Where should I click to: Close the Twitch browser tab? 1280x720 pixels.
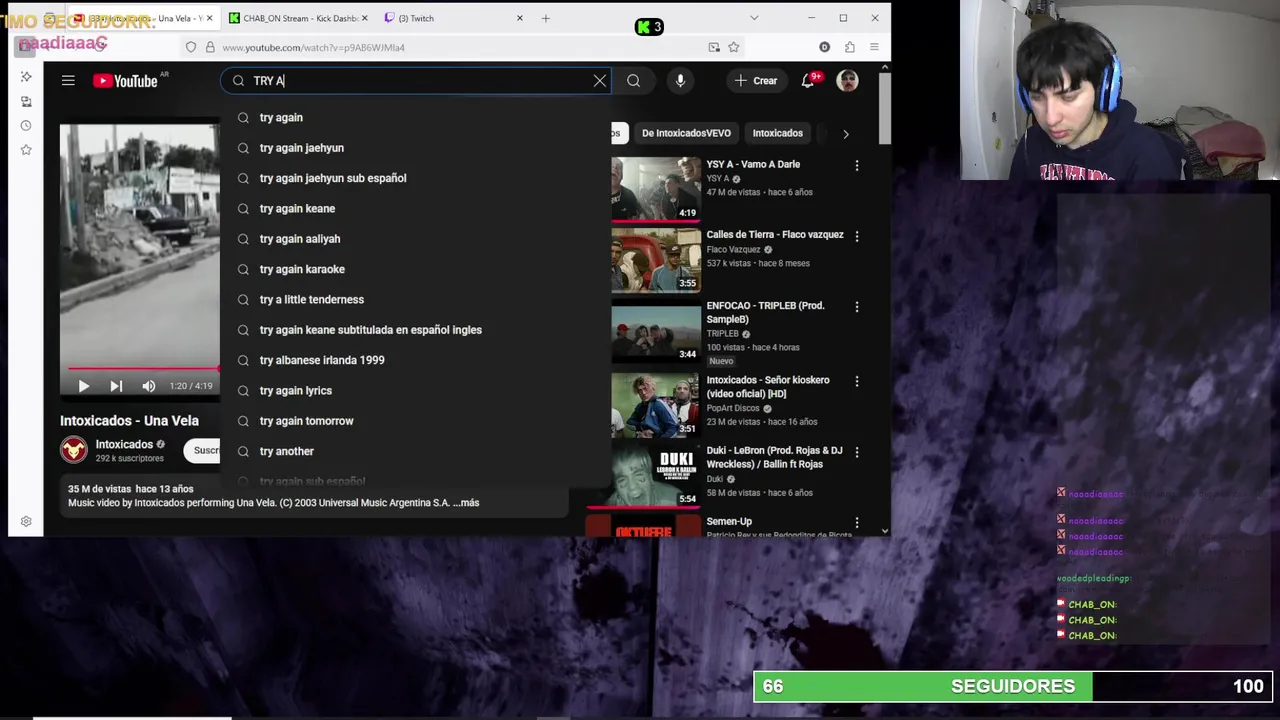[x=519, y=18]
